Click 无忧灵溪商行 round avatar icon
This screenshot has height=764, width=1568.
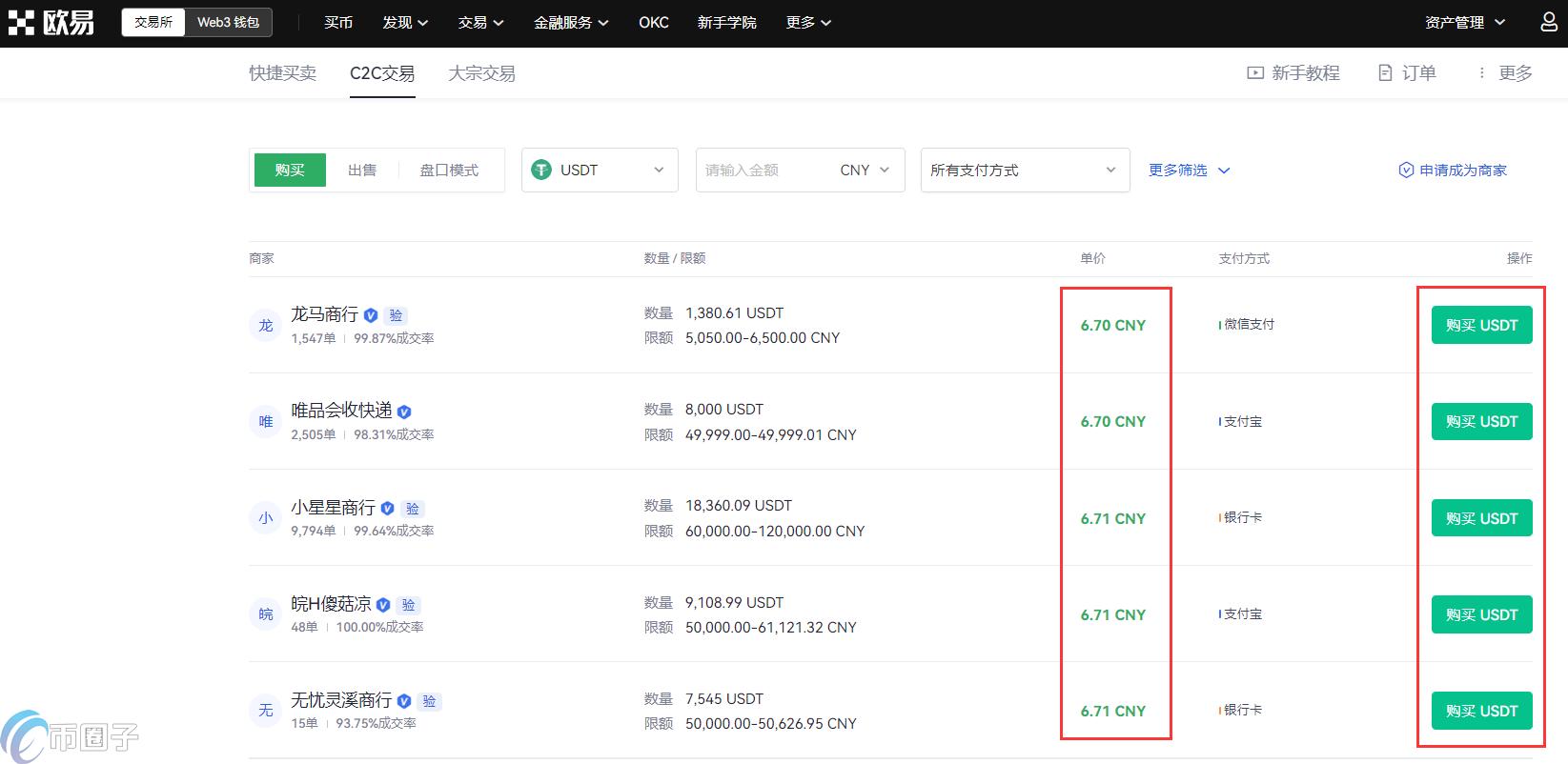(x=266, y=711)
